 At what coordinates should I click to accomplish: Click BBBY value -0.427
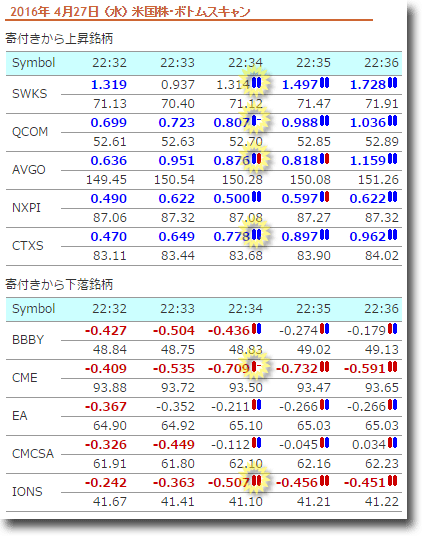point(106,330)
